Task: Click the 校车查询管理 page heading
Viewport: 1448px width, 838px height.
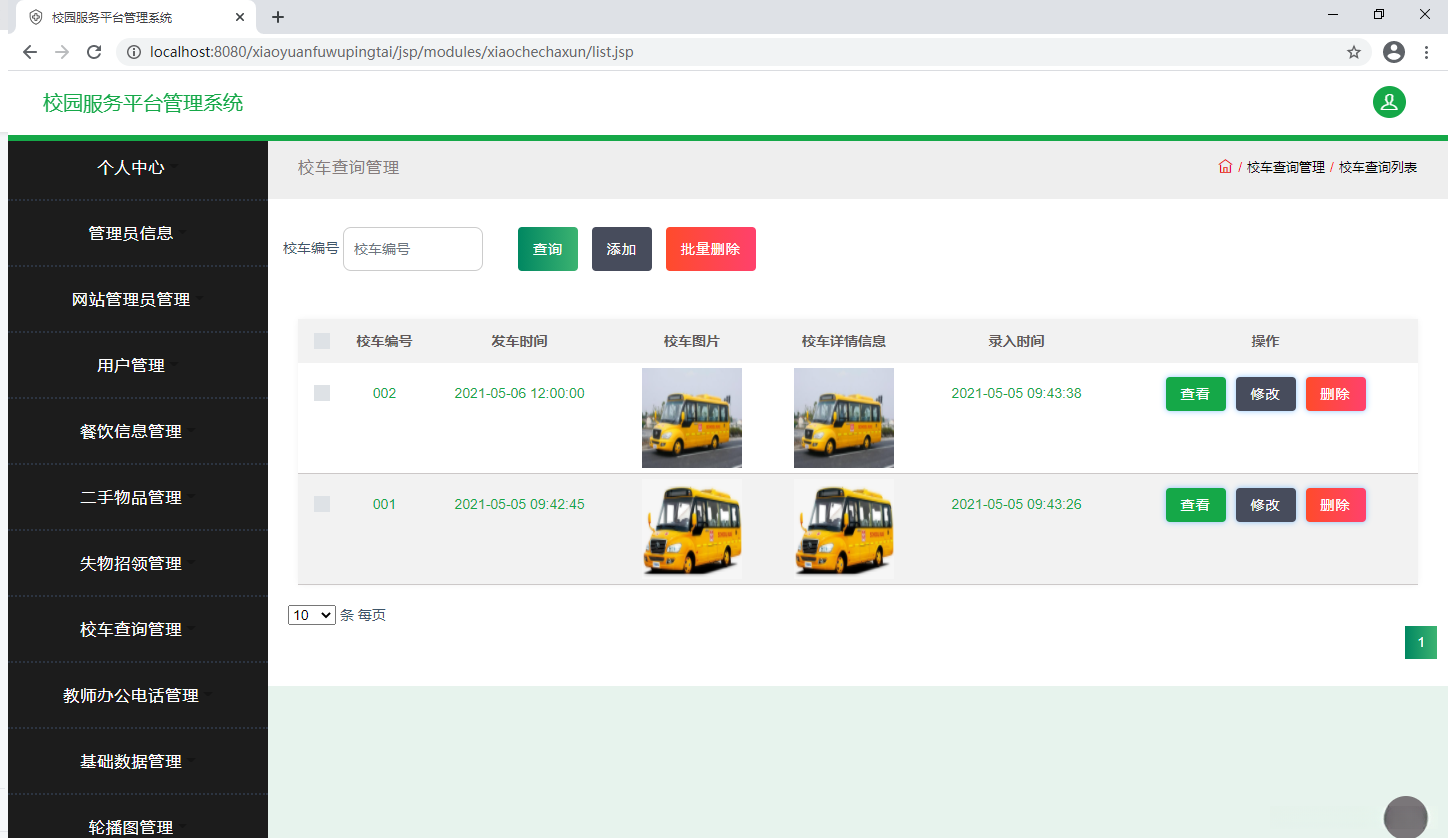Action: [349, 168]
